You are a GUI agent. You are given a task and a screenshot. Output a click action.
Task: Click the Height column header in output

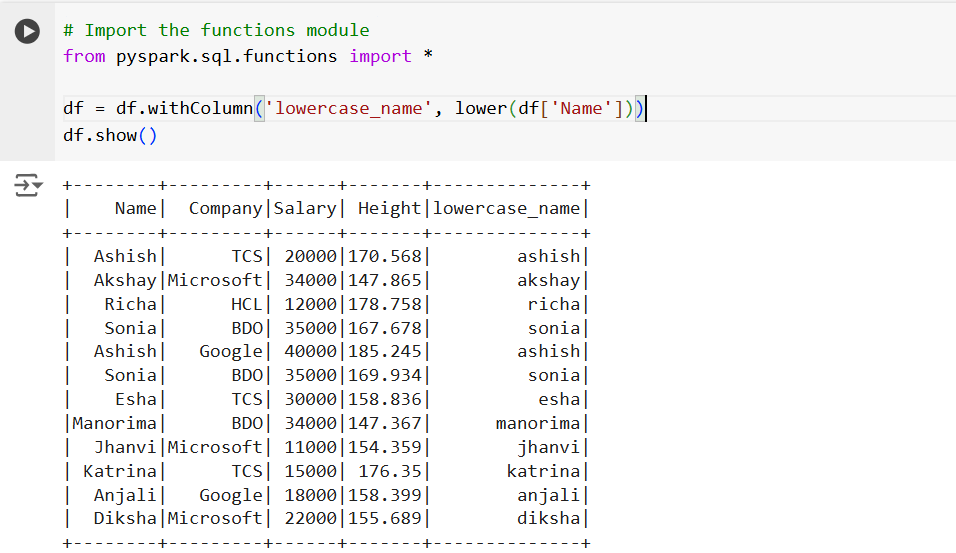389,208
